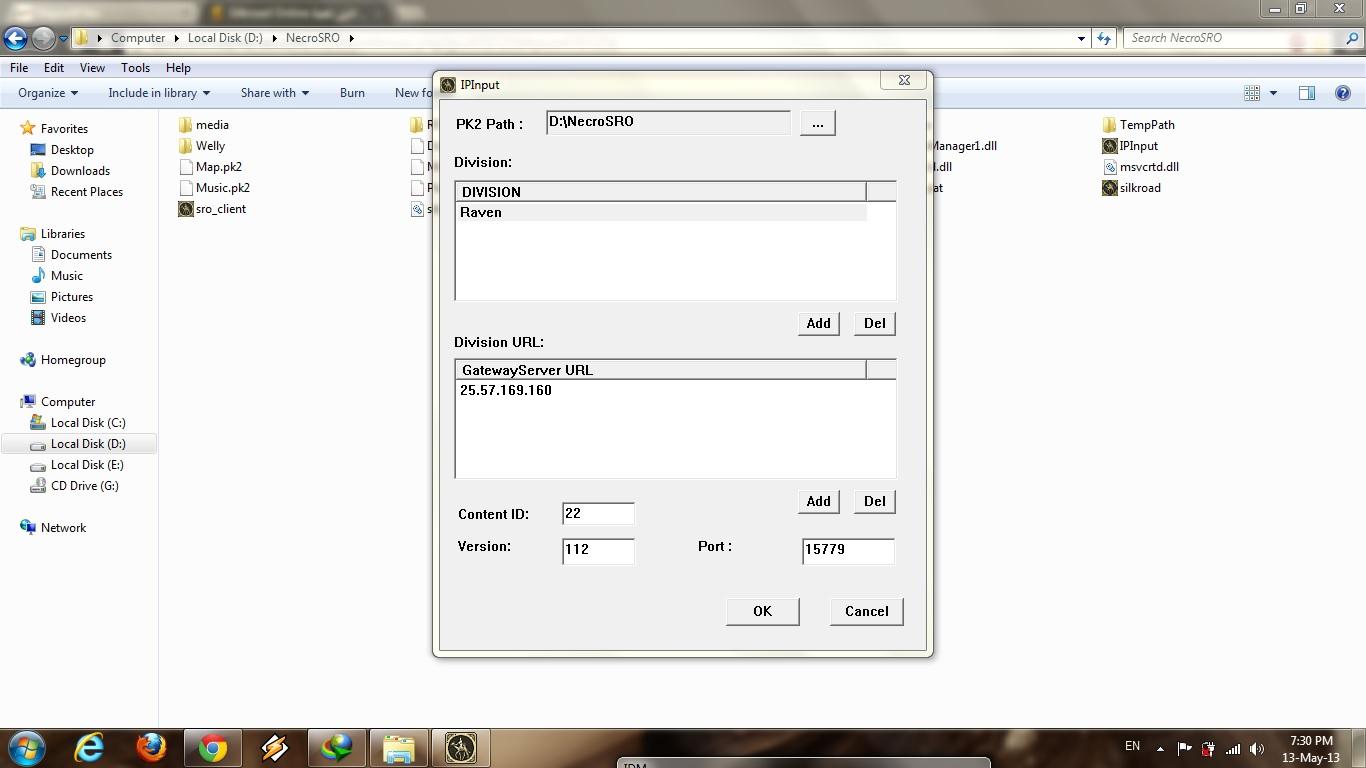Image resolution: width=1366 pixels, height=768 pixels.
Task: Open the Share with dropdown
Action: [274, 93]
